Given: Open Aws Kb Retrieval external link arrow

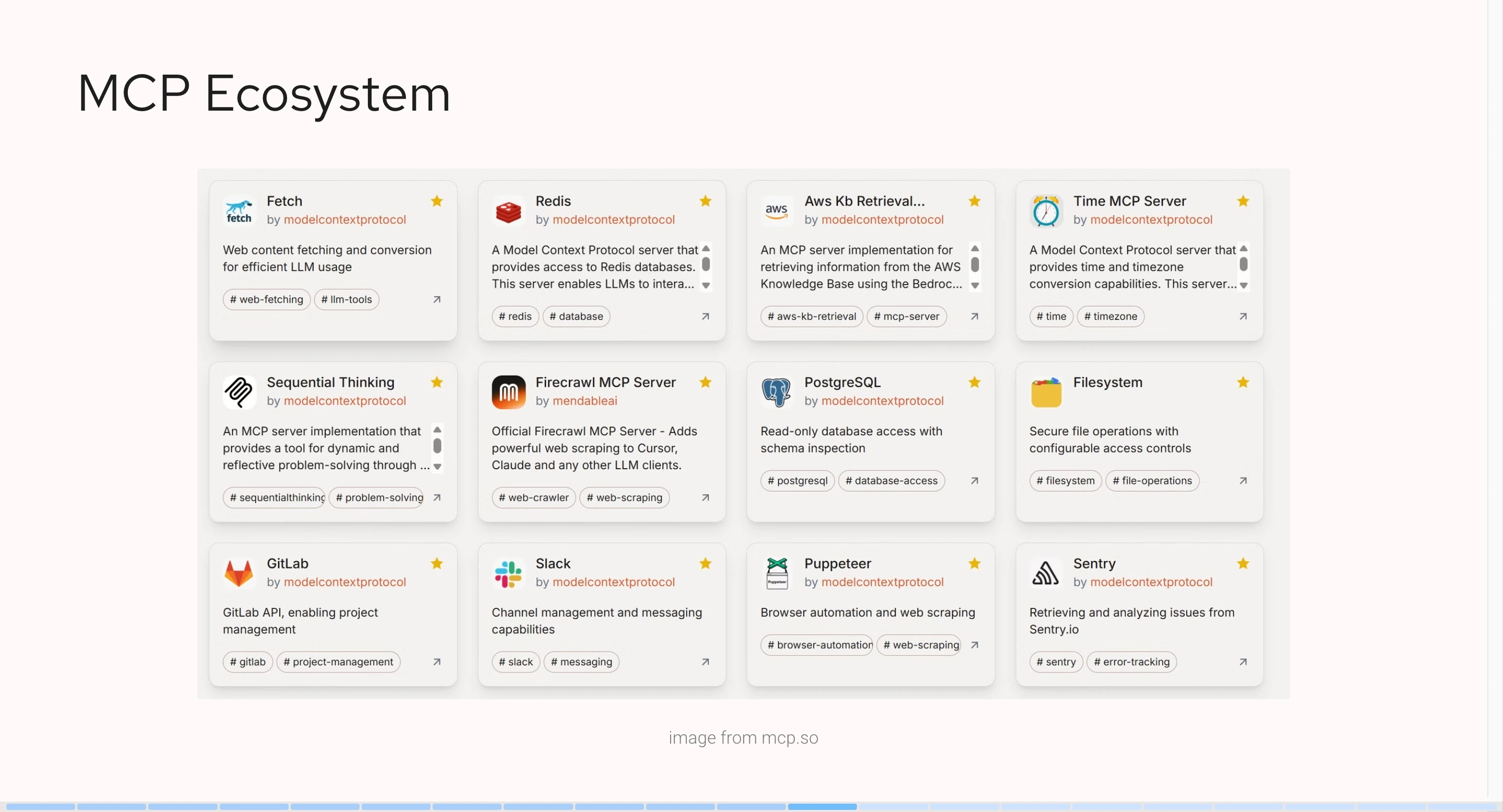Looking at the screenshot, I should tap(974, 316).
